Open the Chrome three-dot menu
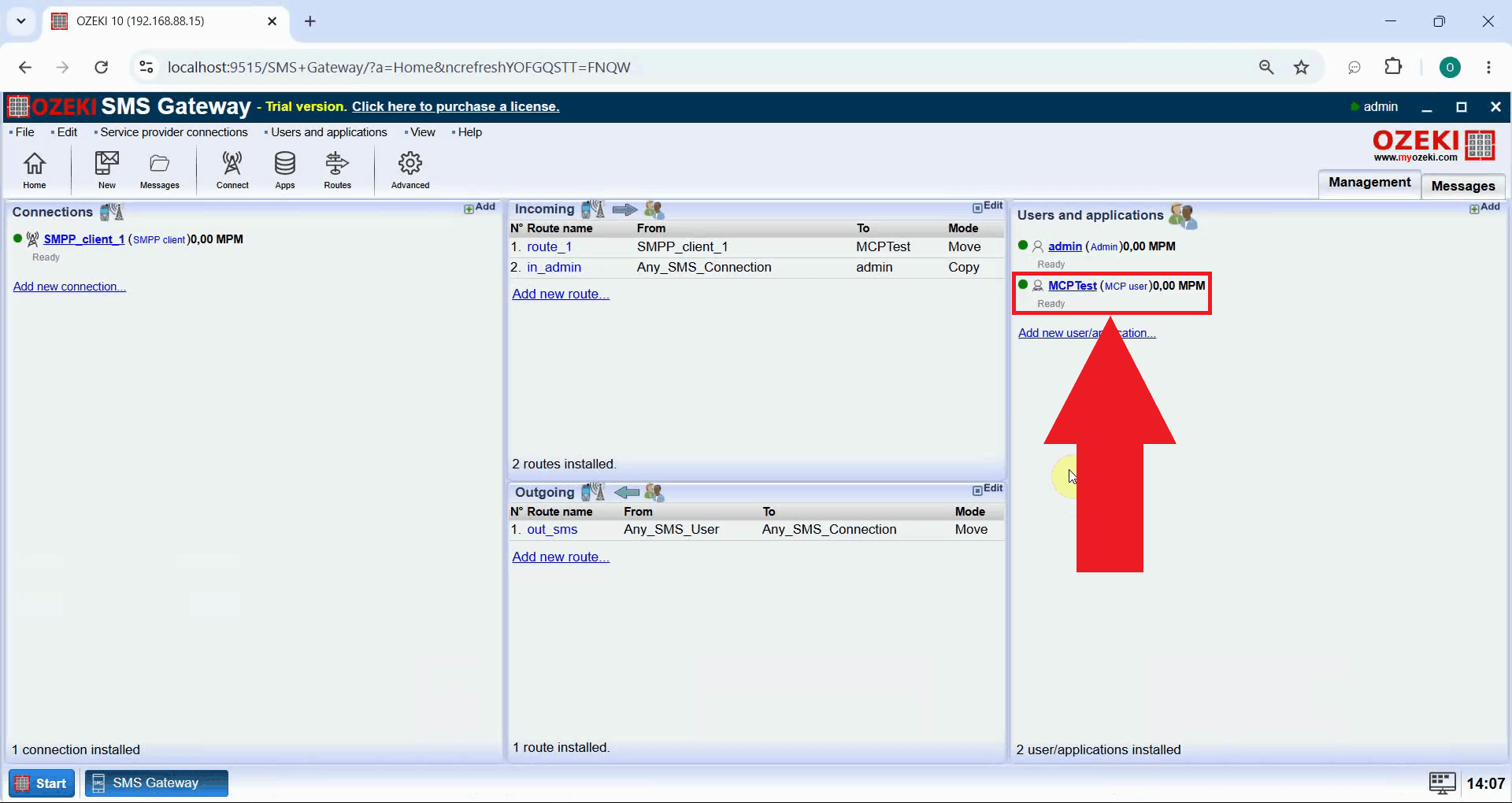The height and width of the screenshot is (803, 1512). pos(1488,67)
